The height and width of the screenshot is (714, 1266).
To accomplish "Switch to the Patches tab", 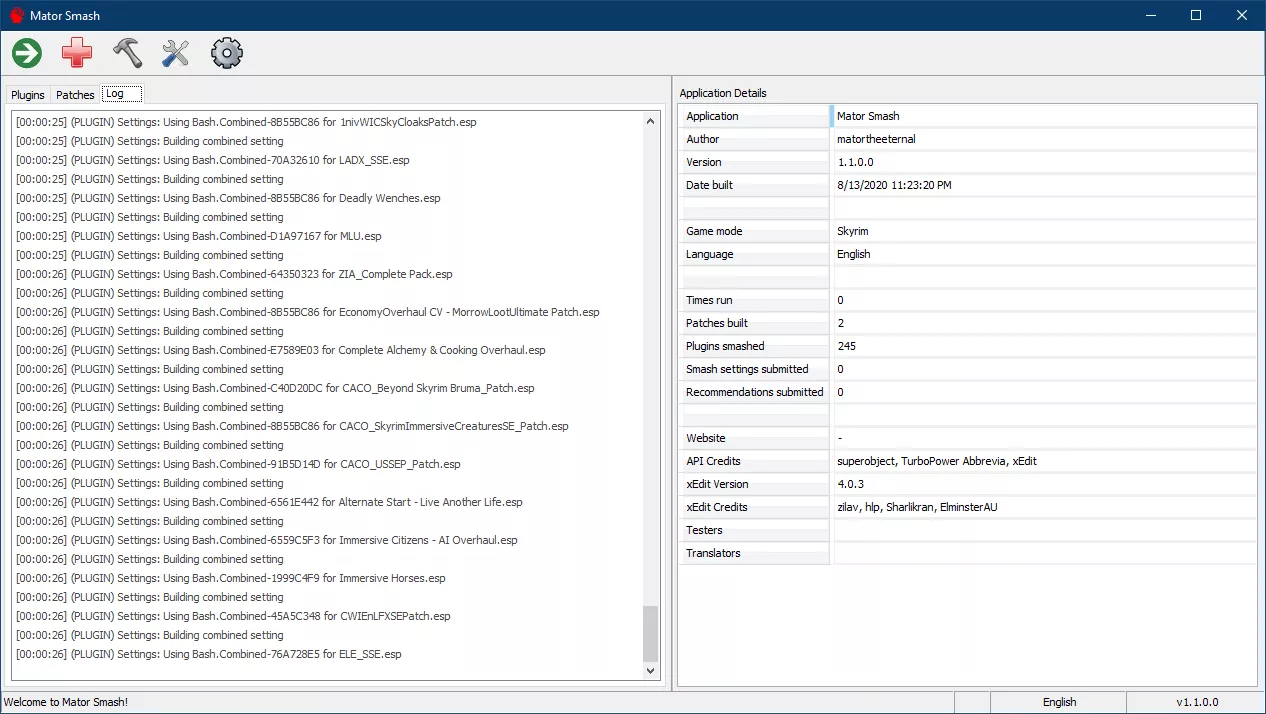I will click(x=75, y=95).
